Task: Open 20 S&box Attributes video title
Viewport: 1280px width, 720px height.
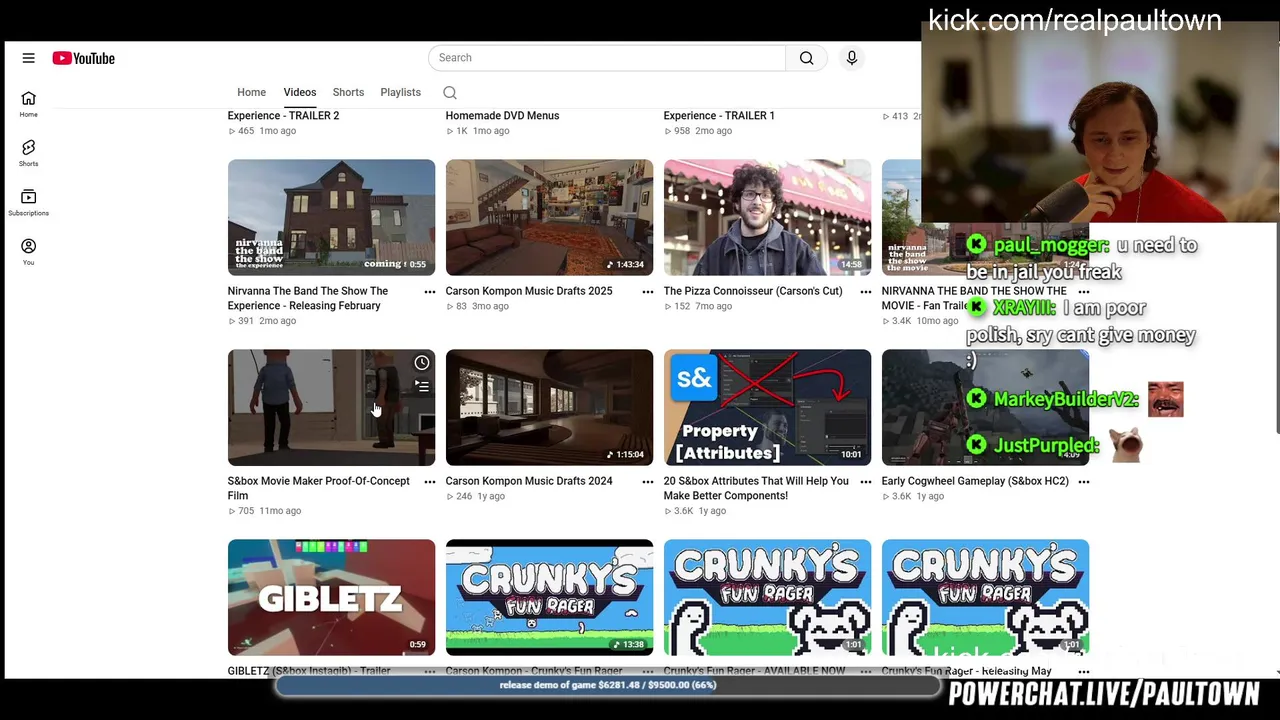Action: pyautogui.click(x=756, y=488)
